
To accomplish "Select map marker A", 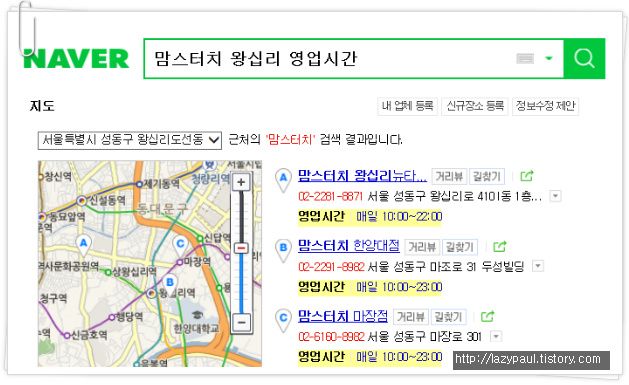I will point(83,245).
